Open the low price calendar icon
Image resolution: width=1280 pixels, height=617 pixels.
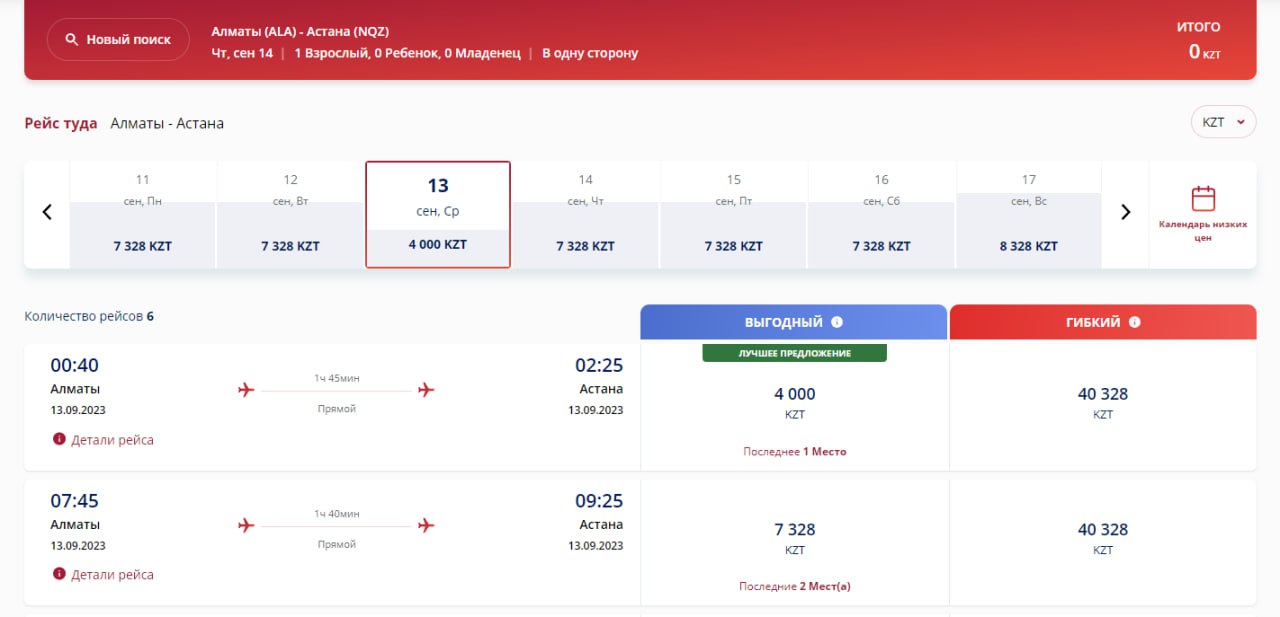[x=1203, y=198]
